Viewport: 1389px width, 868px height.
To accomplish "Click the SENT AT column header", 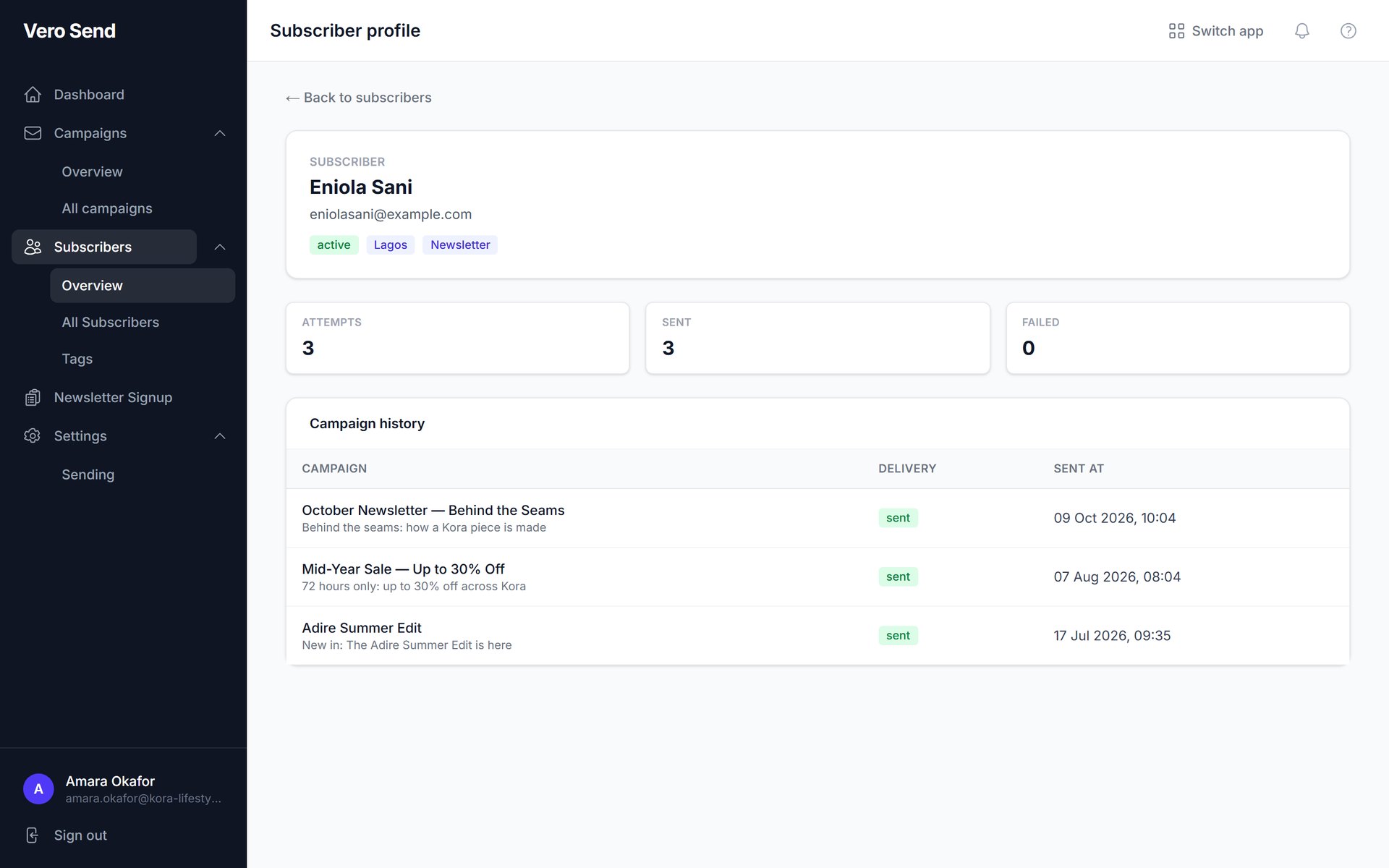I will (x=1079, y=469).
